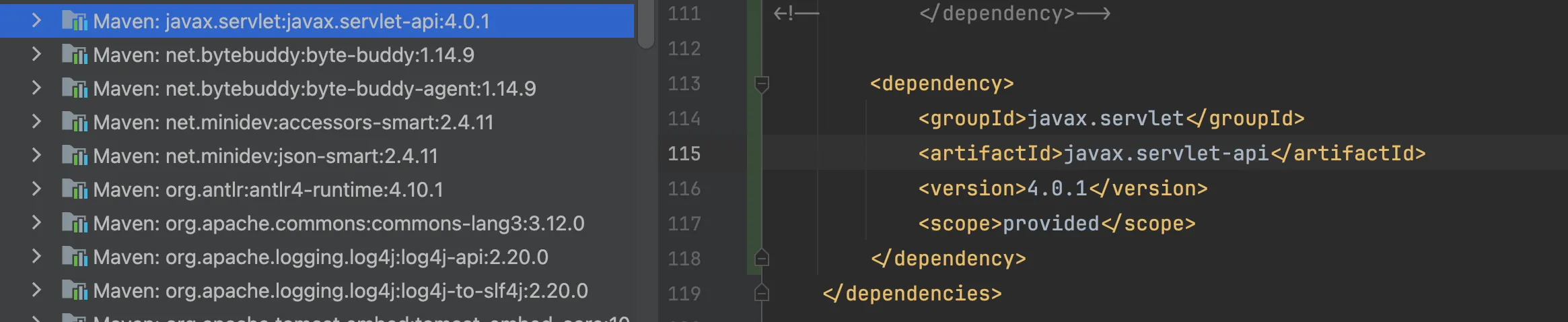Screen dimensions: 1568x322
Task: Click line number 115 in gutter
Action: coord(684,154)
